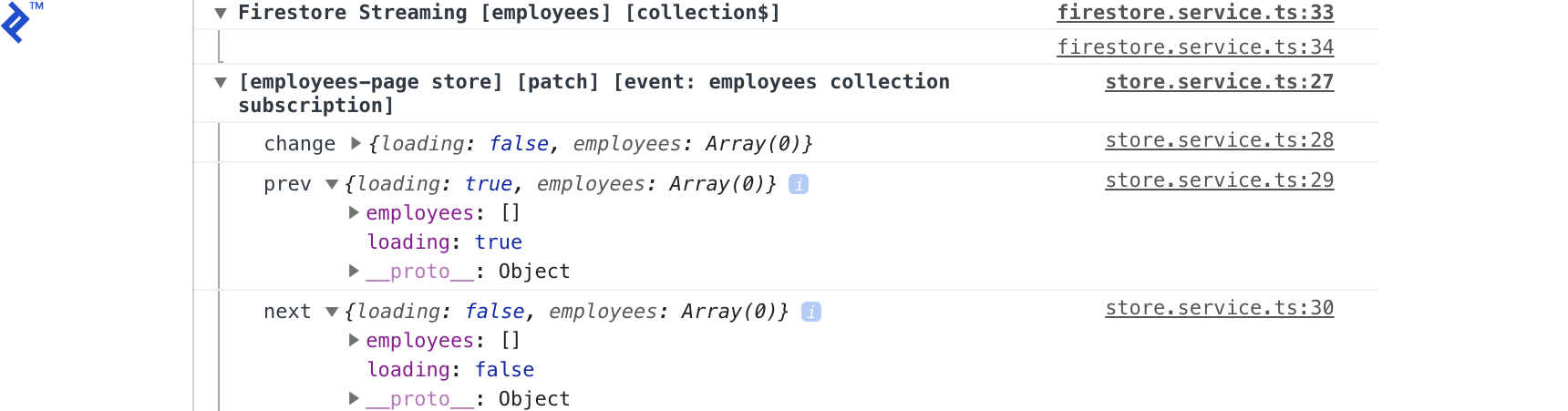
Task: Open firestore.service.ts:34 source link
Action: point(1194,47)
